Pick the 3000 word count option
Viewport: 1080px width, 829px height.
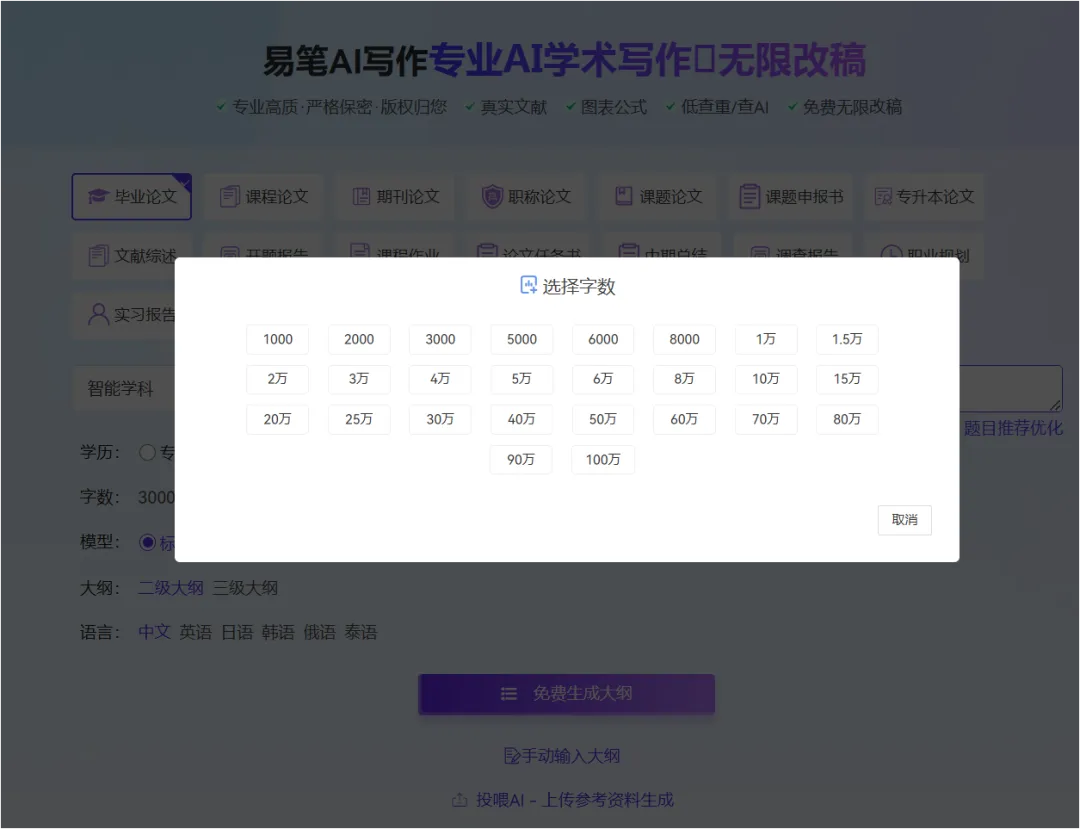pos(440,339)
